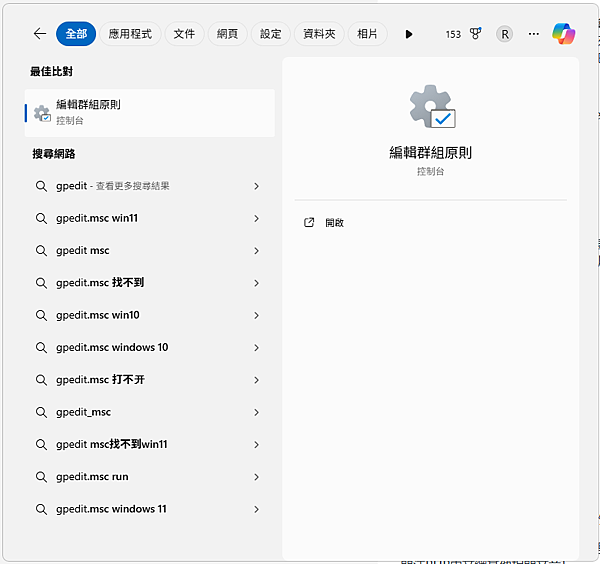The image size is (600, 564).
Task: Expand the chevron for 'gpedit.msc win10'
Action: coord(256,316)
